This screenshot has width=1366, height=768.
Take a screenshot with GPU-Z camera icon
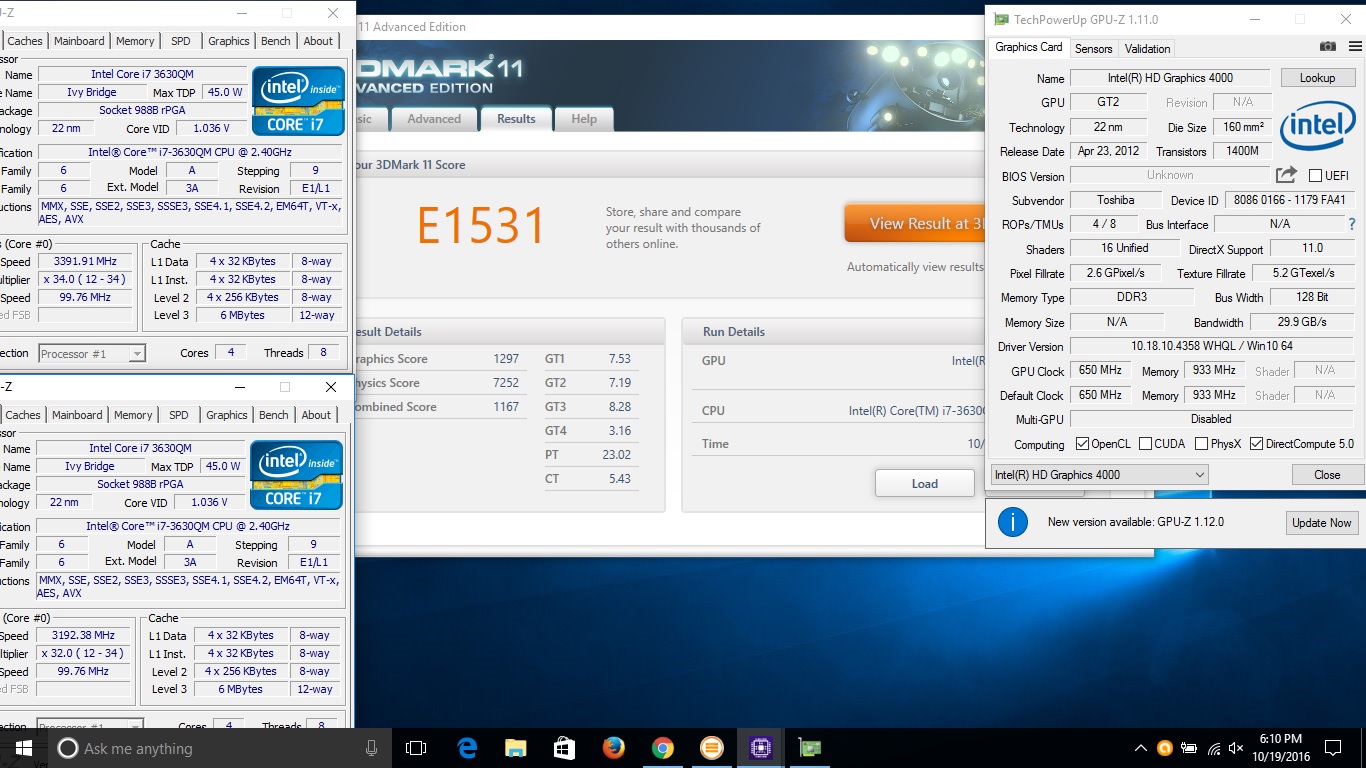(1327, 47)
